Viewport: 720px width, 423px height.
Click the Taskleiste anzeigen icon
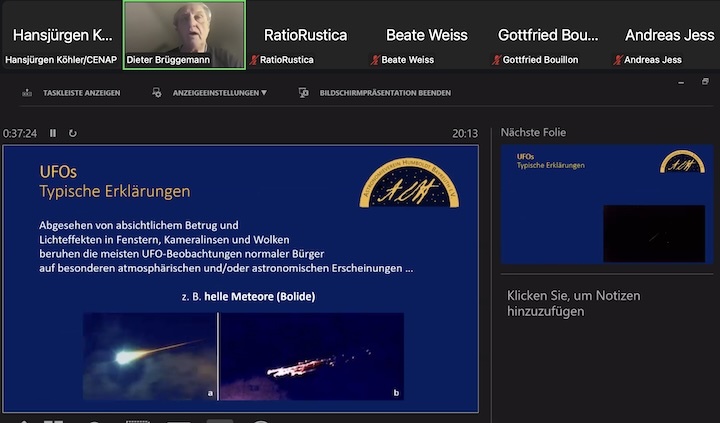tap(27, 93)
